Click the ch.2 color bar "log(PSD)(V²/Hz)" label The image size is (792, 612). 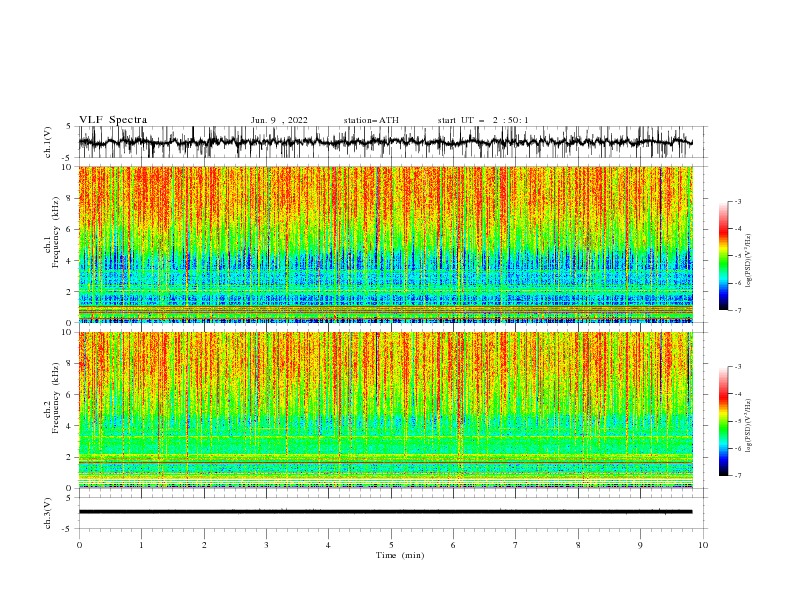click(748, 426)
